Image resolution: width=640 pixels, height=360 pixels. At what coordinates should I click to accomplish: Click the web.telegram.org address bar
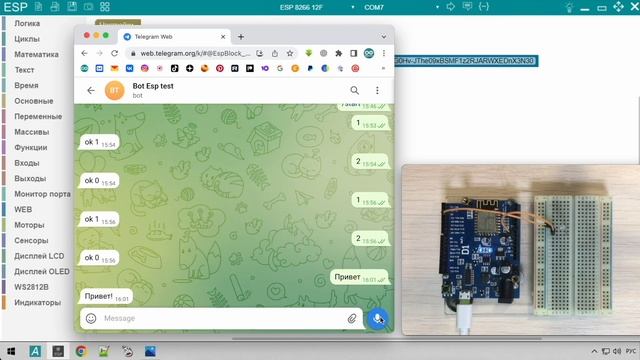click(195, 53)
